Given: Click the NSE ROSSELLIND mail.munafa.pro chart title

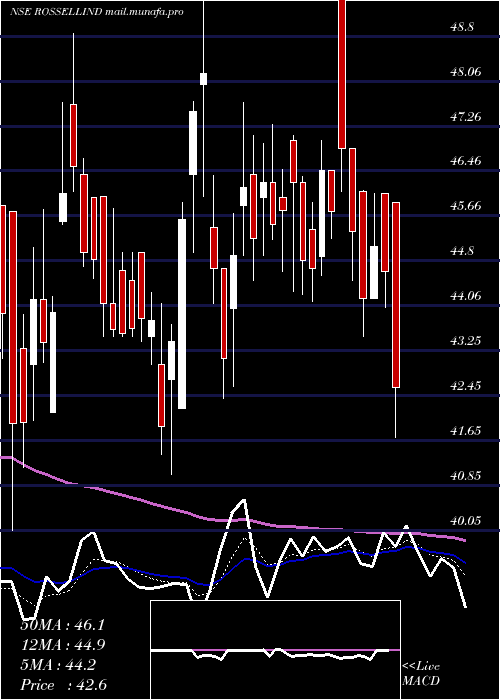Looking at the screenshot, I should 97,12.
